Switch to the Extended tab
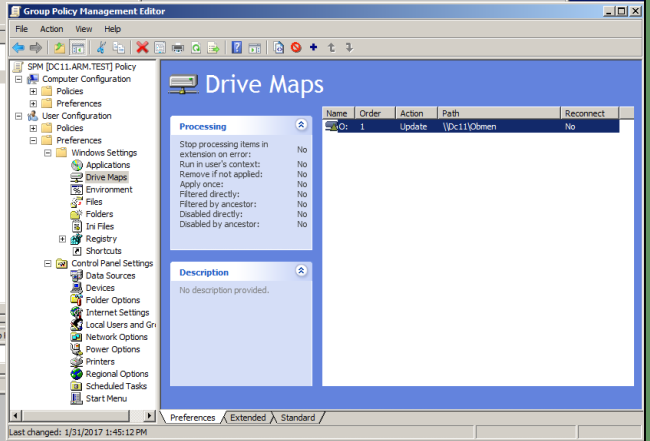The width and height of the screenshot is (650, 441). click(x=248, y=417)
